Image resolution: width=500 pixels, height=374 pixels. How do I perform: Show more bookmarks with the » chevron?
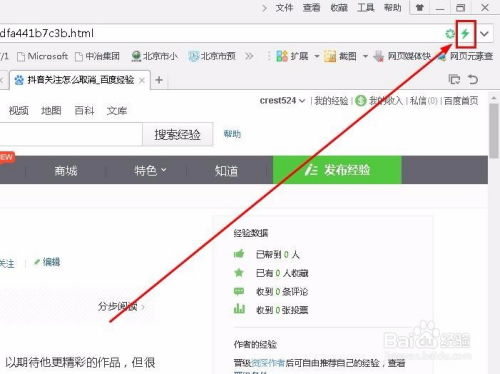click(249, 56)
